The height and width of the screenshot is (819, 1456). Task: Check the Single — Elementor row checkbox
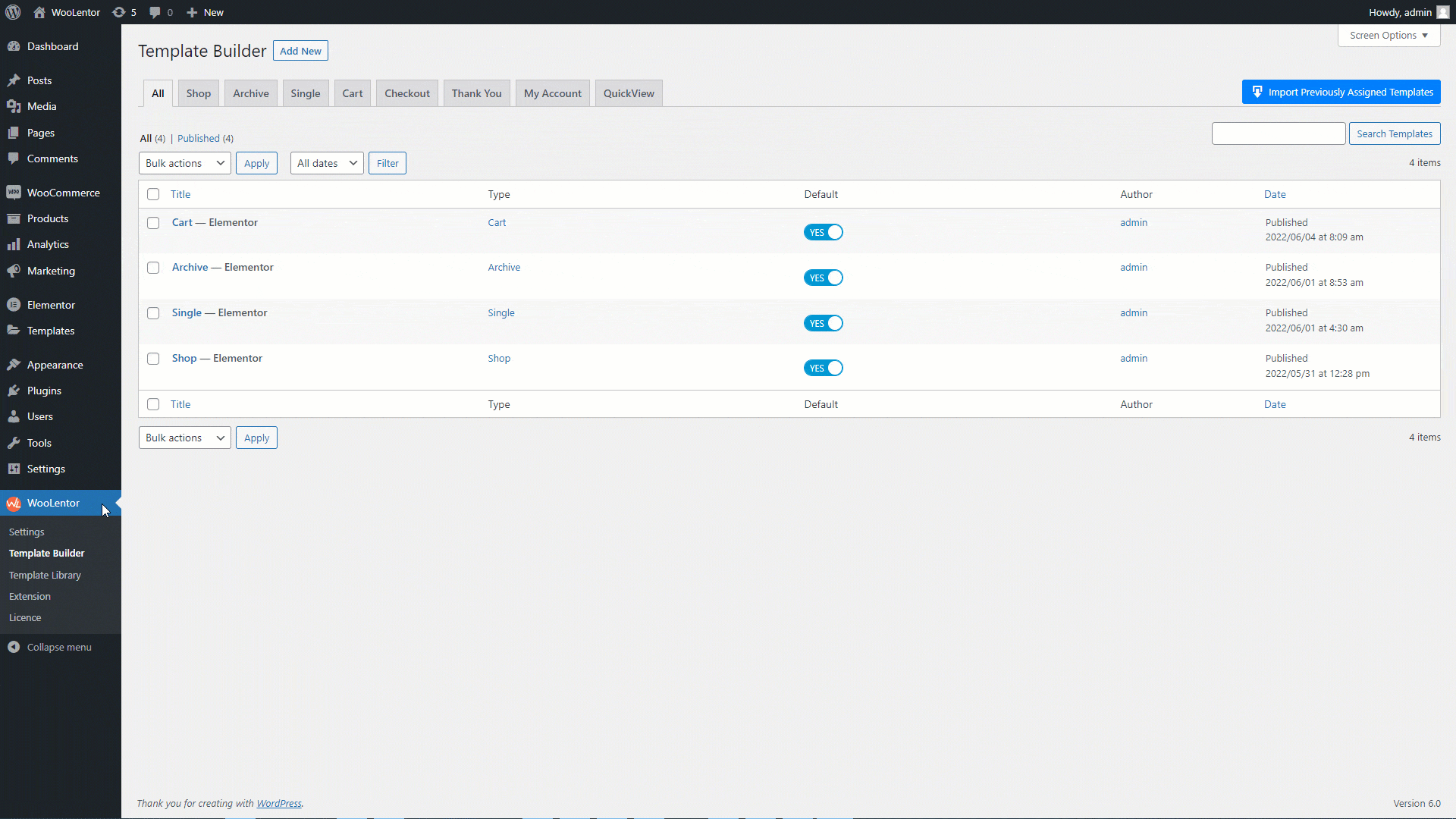coord(153,313)
